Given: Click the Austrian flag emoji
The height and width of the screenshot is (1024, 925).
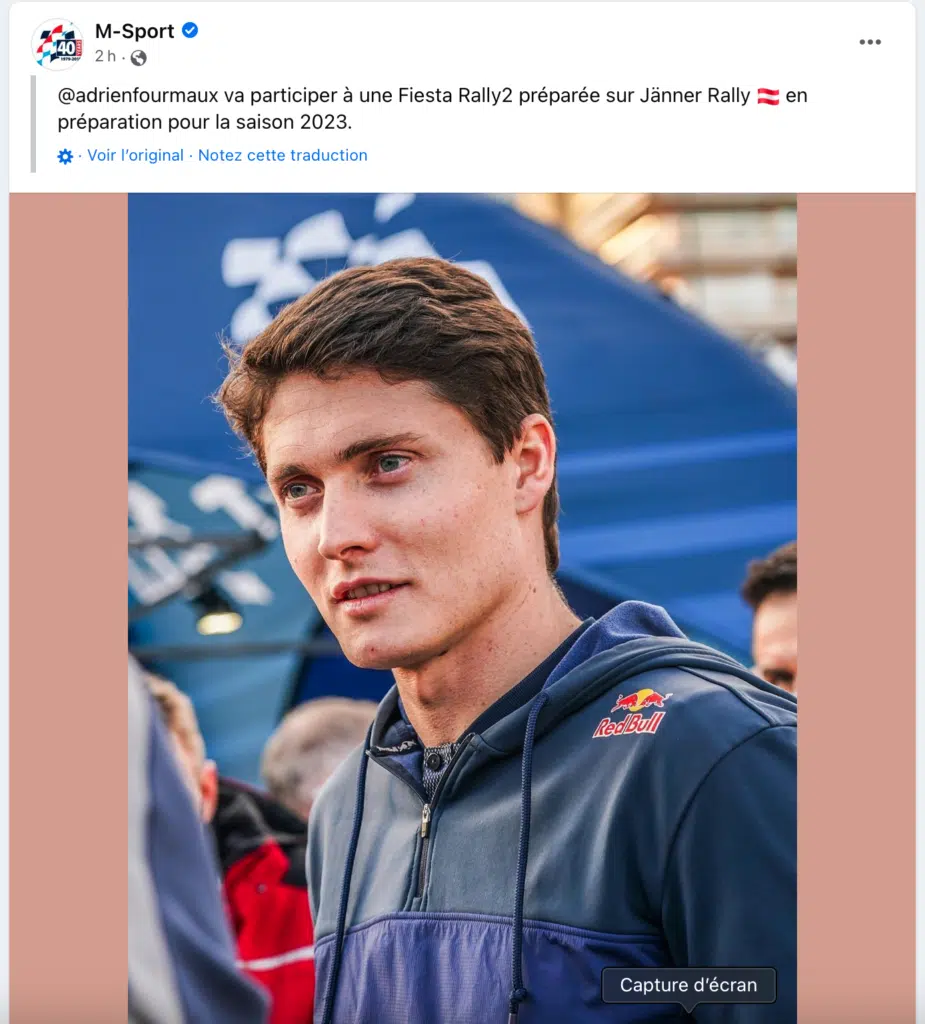Looking at the screenshot, I should (768, 97).
